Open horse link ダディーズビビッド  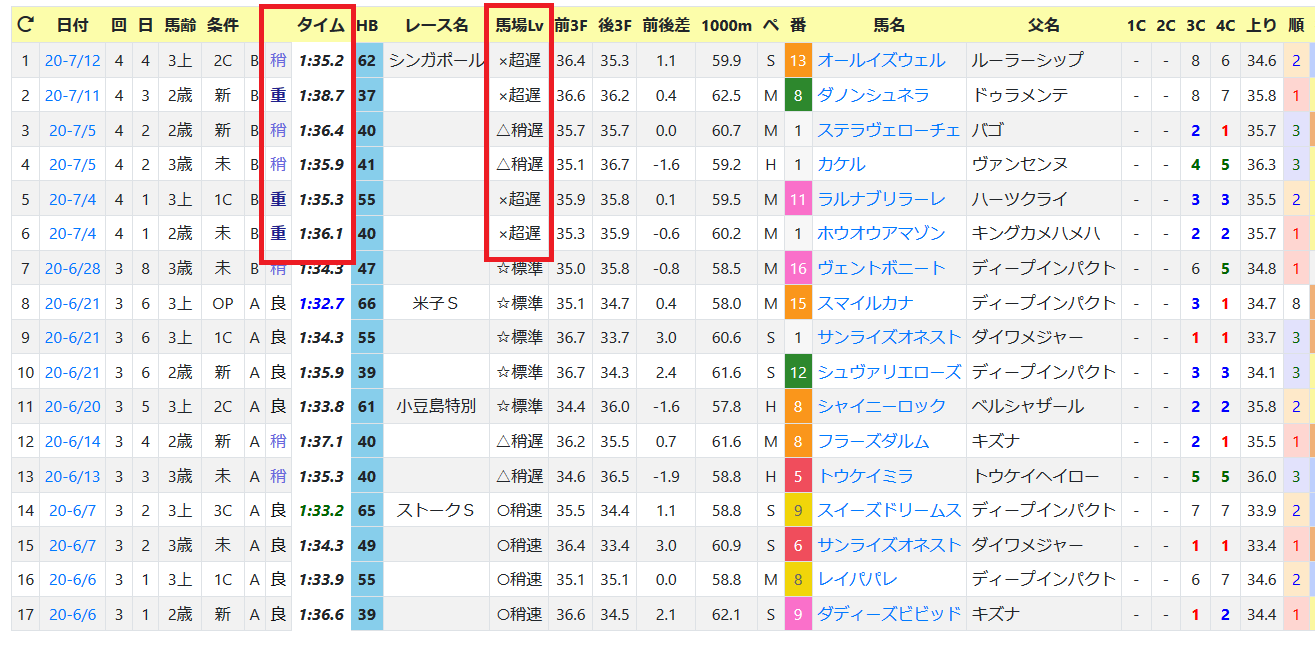889,614
